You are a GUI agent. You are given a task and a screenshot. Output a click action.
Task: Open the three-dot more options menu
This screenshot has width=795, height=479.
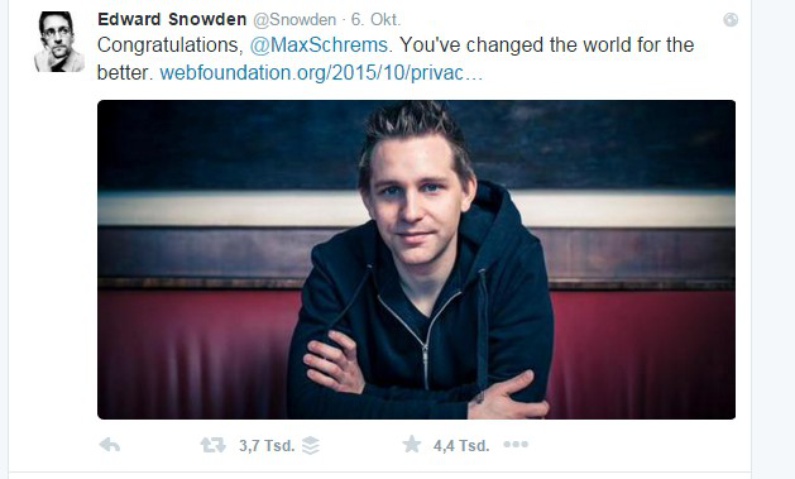tap(516, 445)
